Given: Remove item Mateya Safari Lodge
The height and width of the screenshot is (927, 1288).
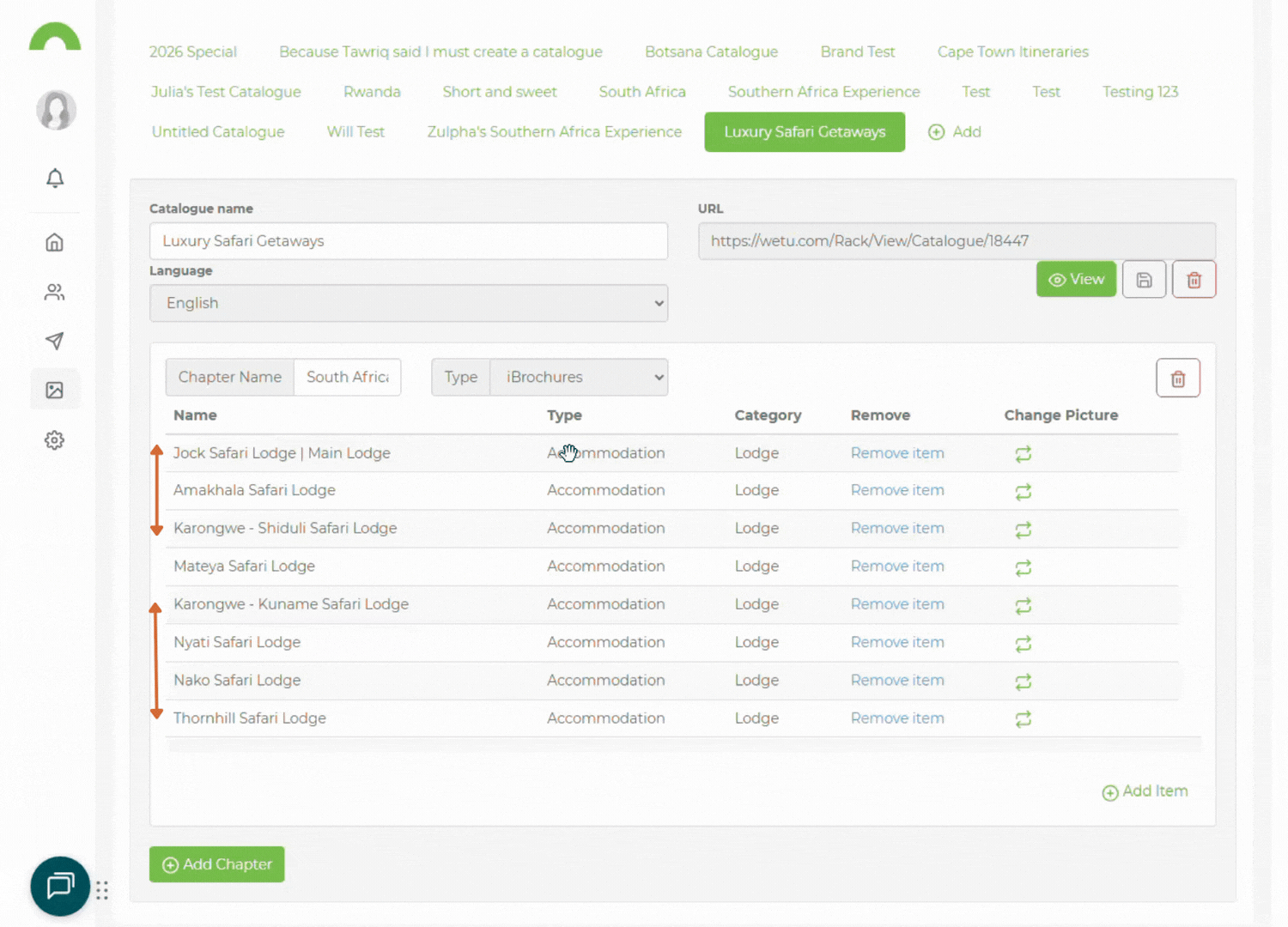Looking at the screenshot, I should tap(896, 566).
